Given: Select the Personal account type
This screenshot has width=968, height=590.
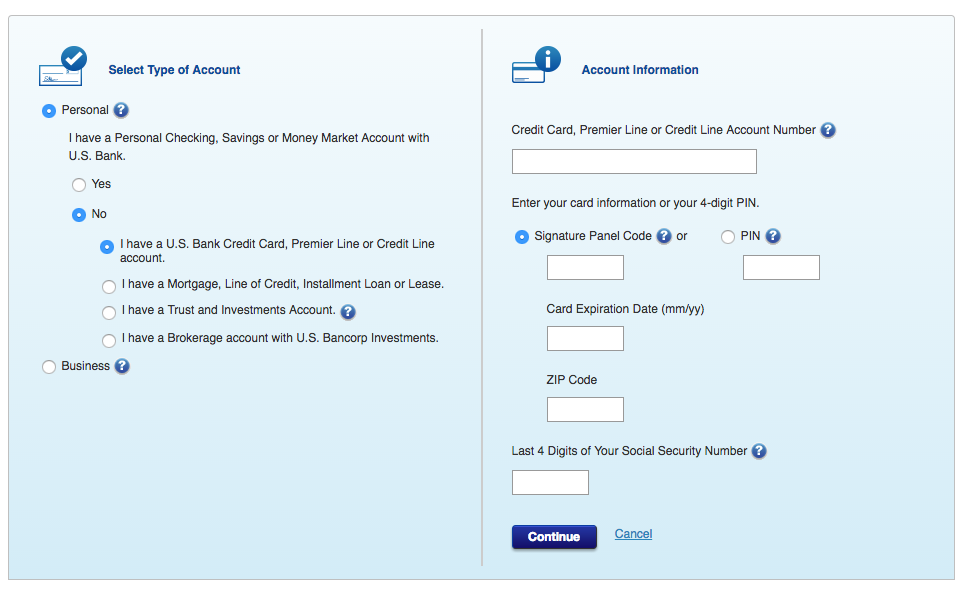Looking at the screenshot, I should click(49, 111).
